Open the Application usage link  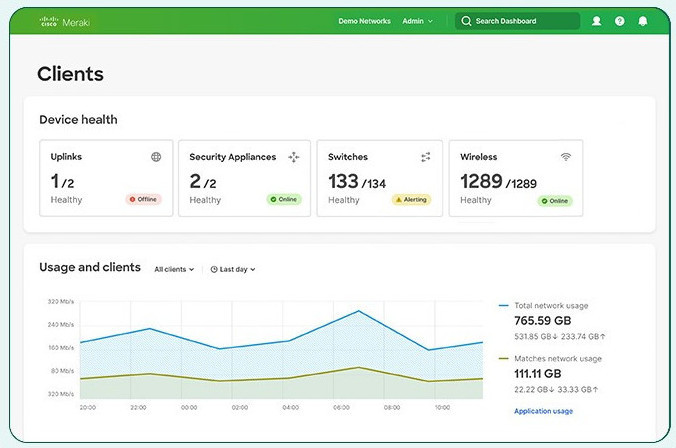543,411
